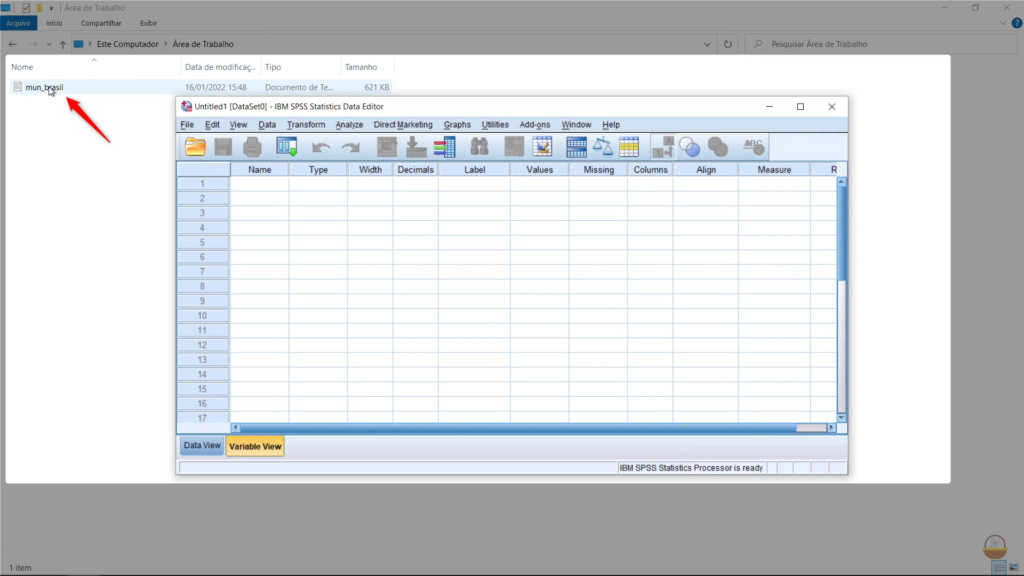
Task: Open the Exibir ribbon tab
Action: [148, 23]
